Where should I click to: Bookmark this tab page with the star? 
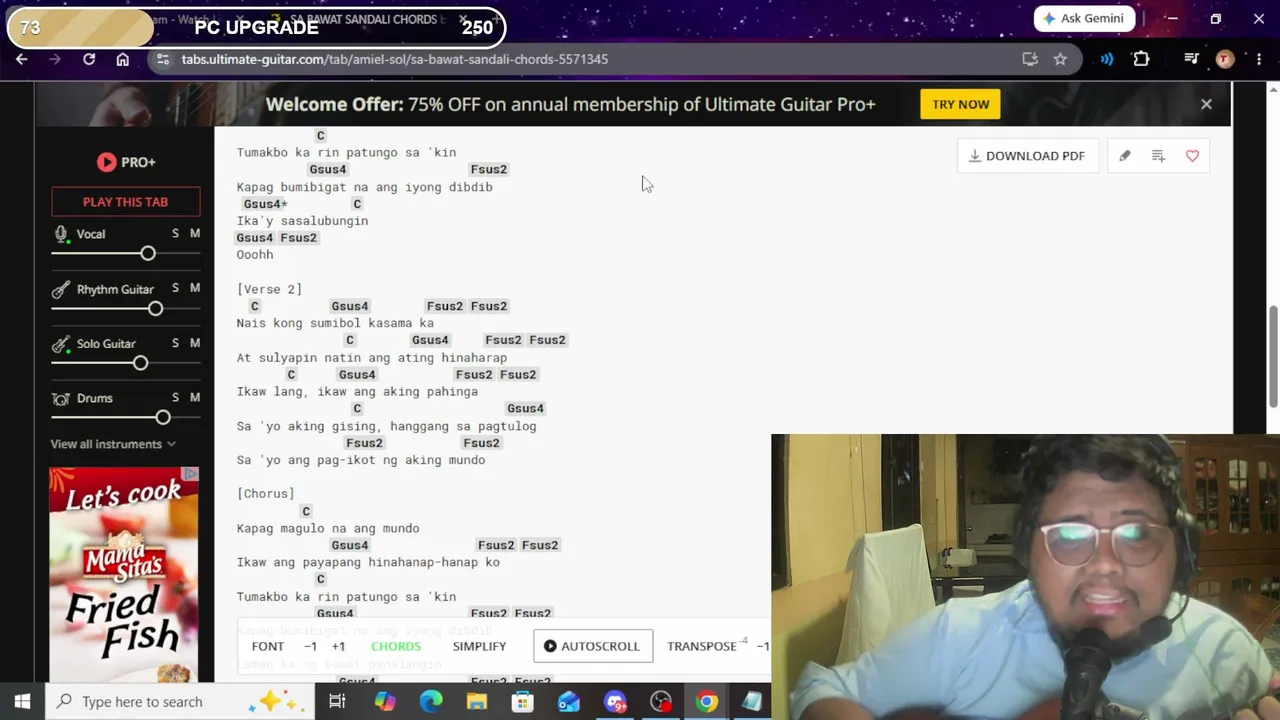click(x=1060, y=59)
